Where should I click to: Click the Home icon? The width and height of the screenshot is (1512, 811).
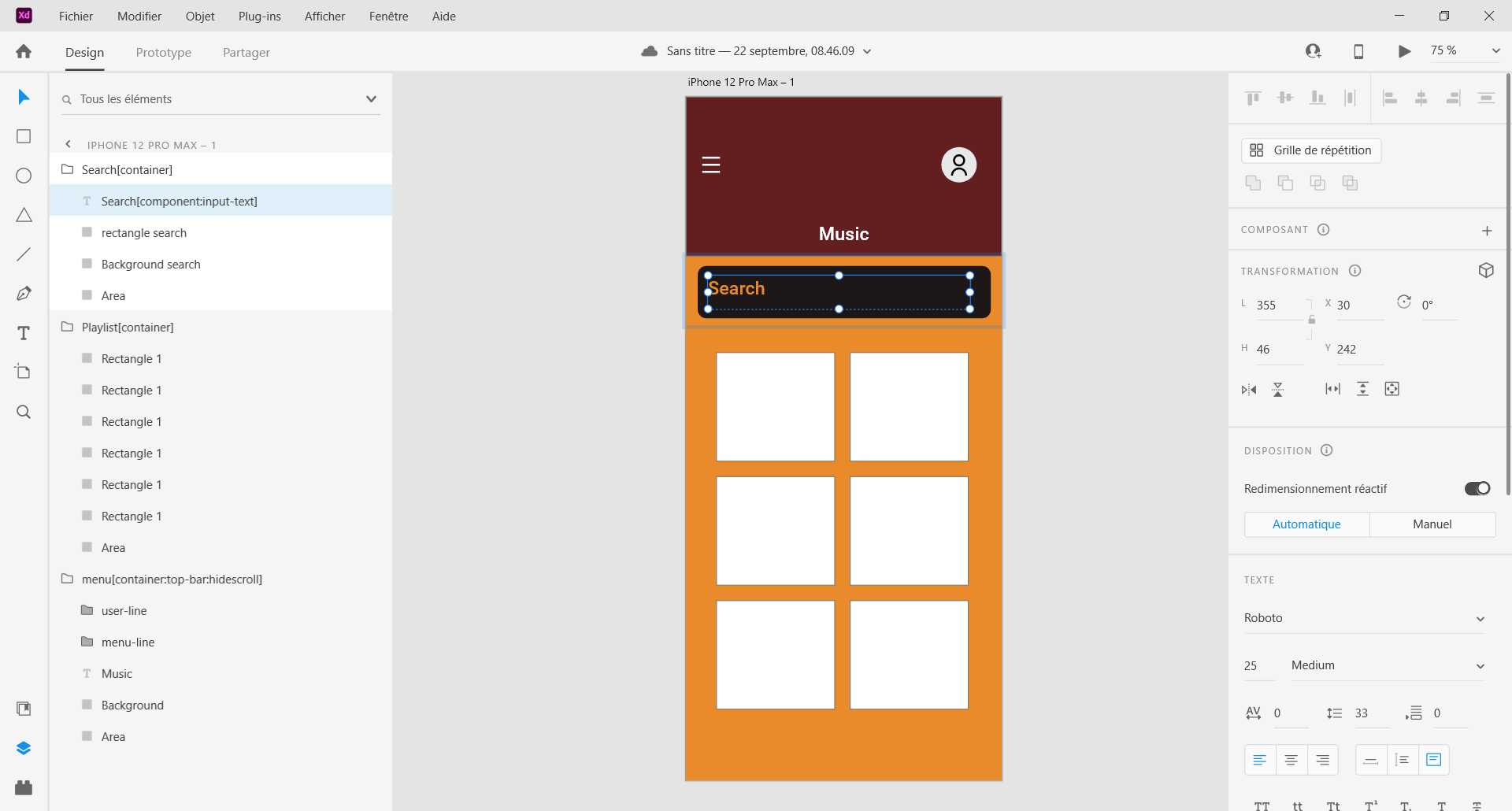[24, 51]
